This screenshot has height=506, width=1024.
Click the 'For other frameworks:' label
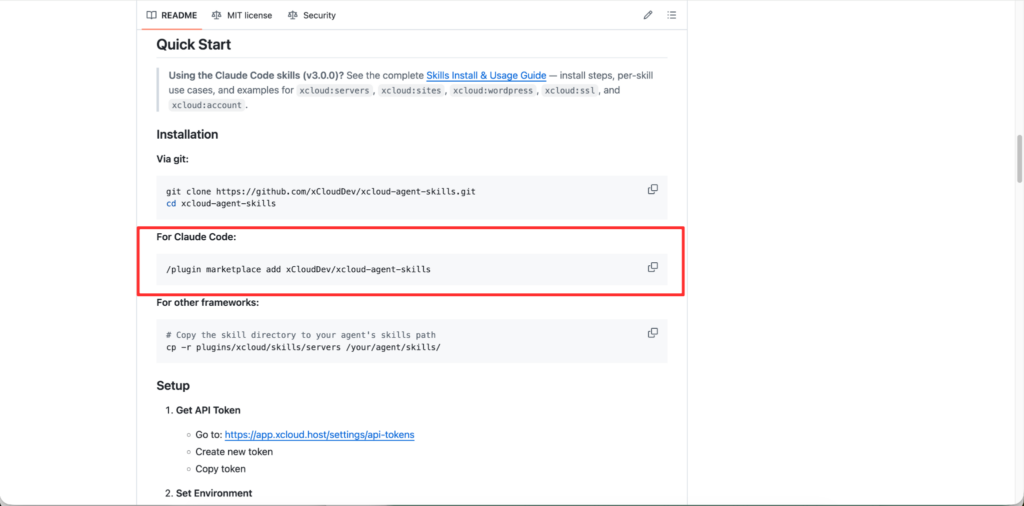208,303
